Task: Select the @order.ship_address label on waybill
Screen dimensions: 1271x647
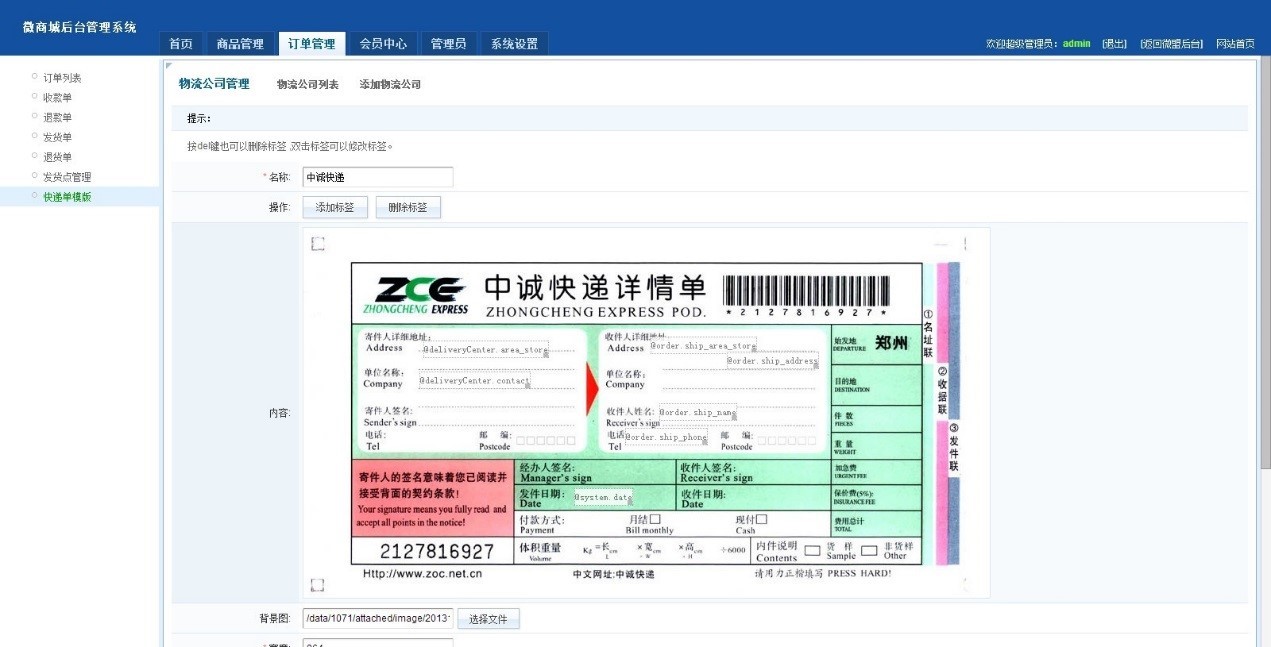Action: point(771,361)
